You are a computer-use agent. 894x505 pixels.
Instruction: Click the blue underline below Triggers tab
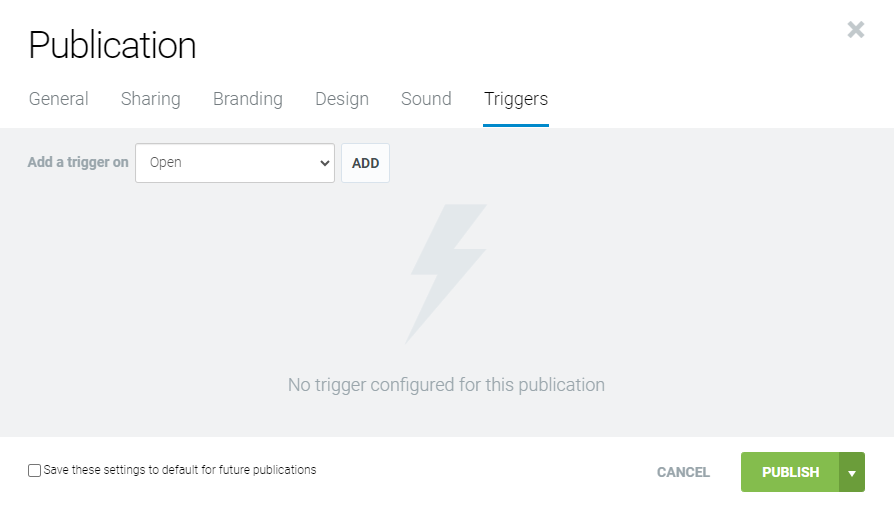pos(515,125)
